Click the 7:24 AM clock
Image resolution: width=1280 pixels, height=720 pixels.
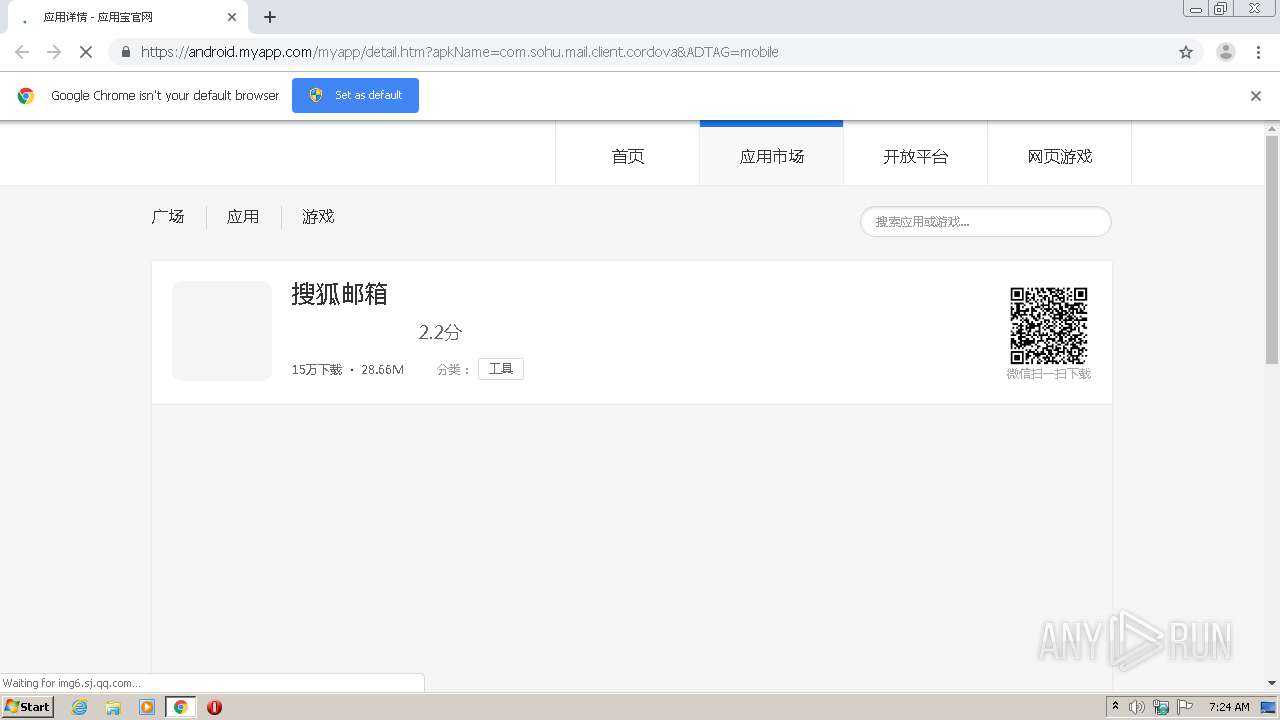pyautogui.click(x=1229, y=707)
